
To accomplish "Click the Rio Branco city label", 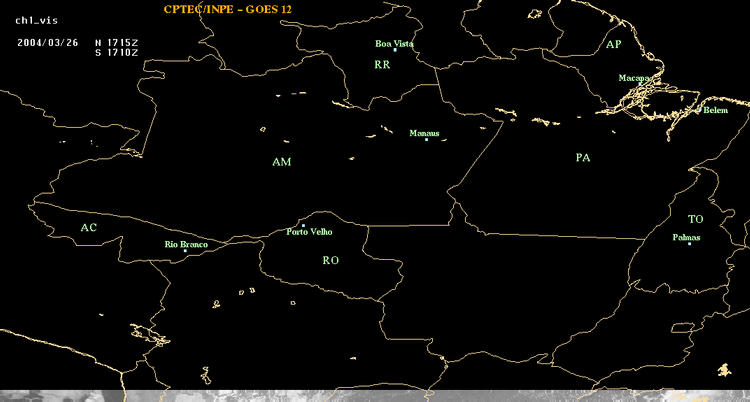I will click(186, 245).
